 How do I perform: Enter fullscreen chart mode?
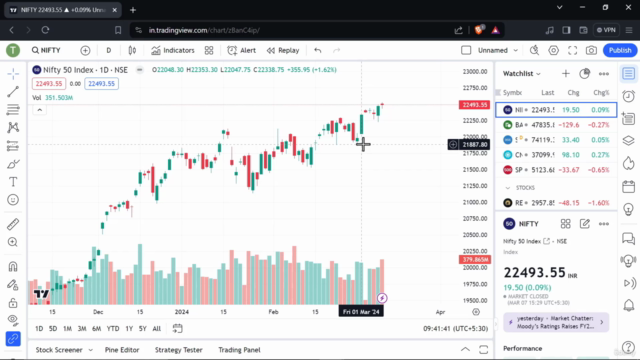click(573, 50)
